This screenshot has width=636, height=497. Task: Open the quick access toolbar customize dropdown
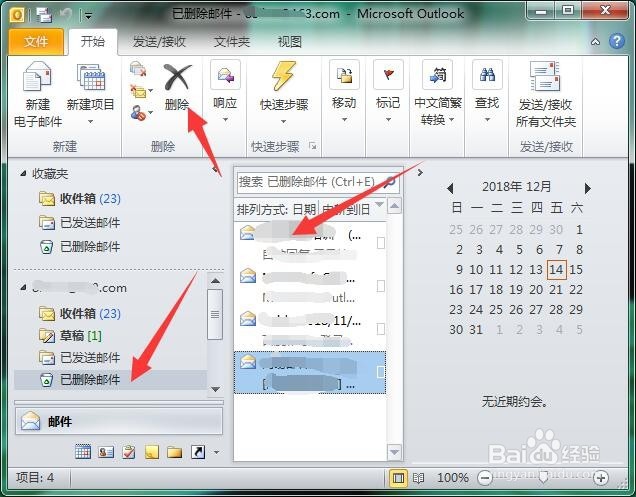[x=88, y=16]
